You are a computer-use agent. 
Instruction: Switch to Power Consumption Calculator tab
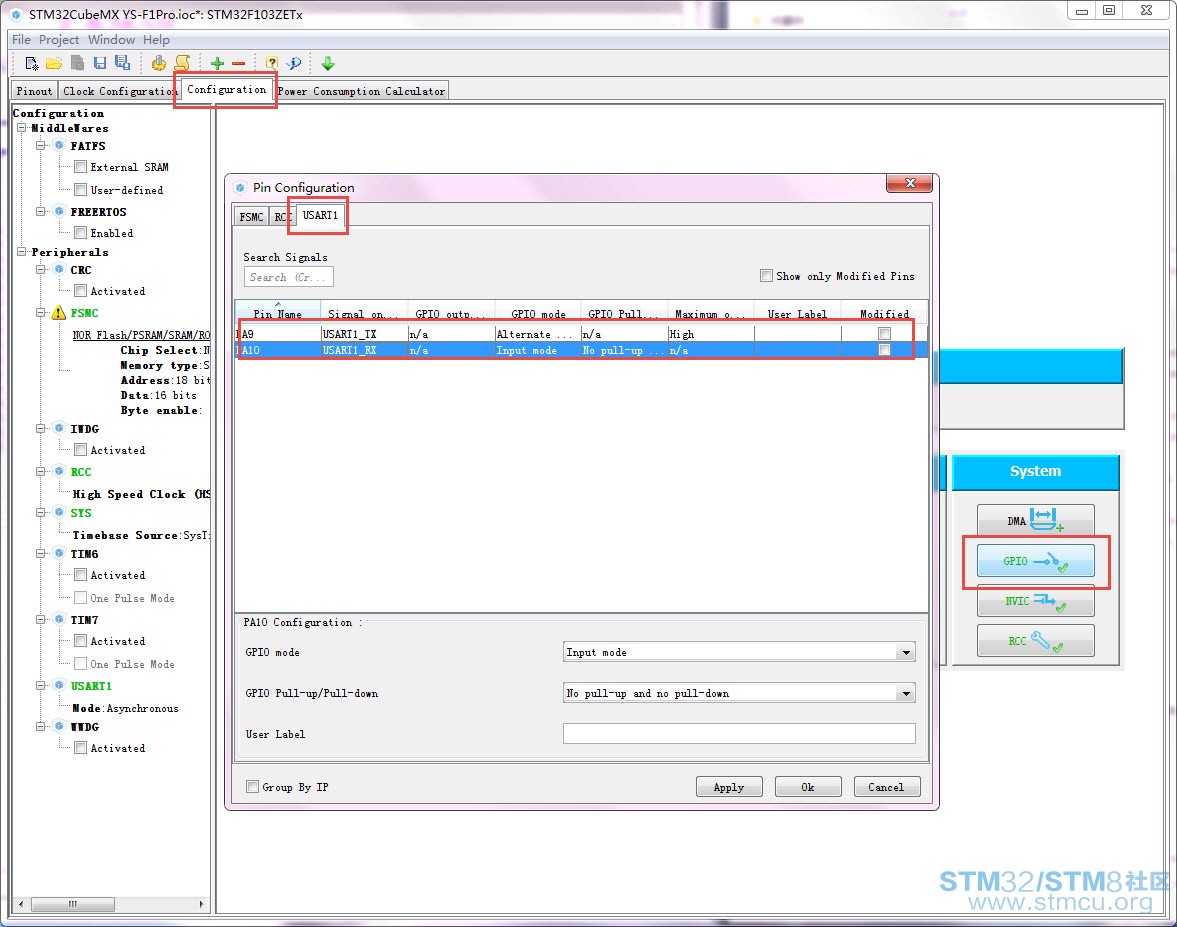(x=362, y=91)
